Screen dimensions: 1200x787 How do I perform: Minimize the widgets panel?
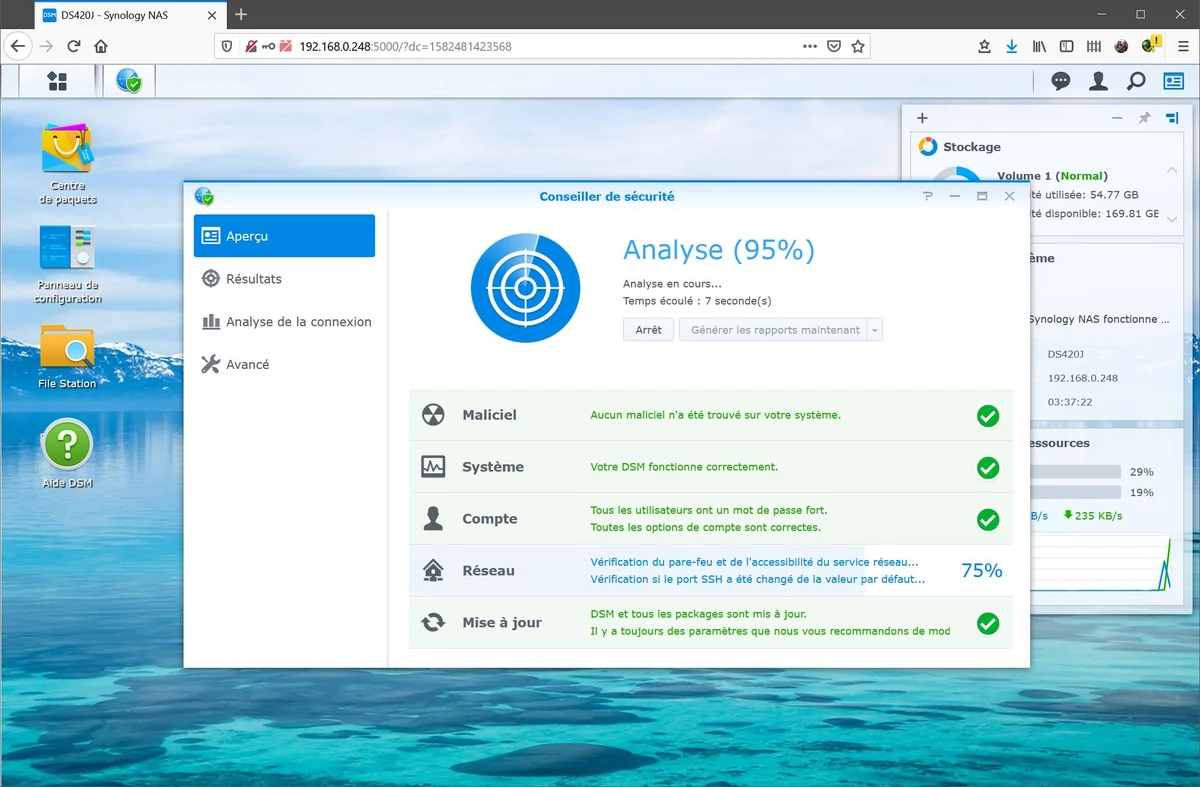click(1117, 118)
